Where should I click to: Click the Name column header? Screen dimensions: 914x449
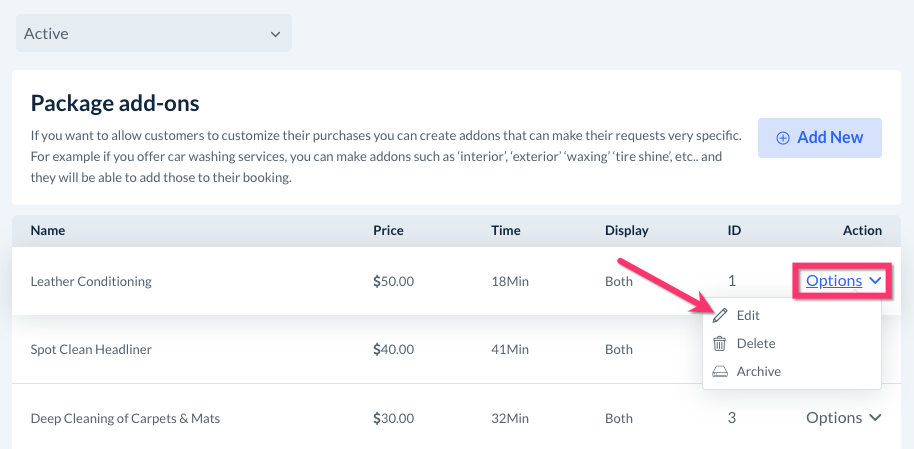tap(48, 230)
